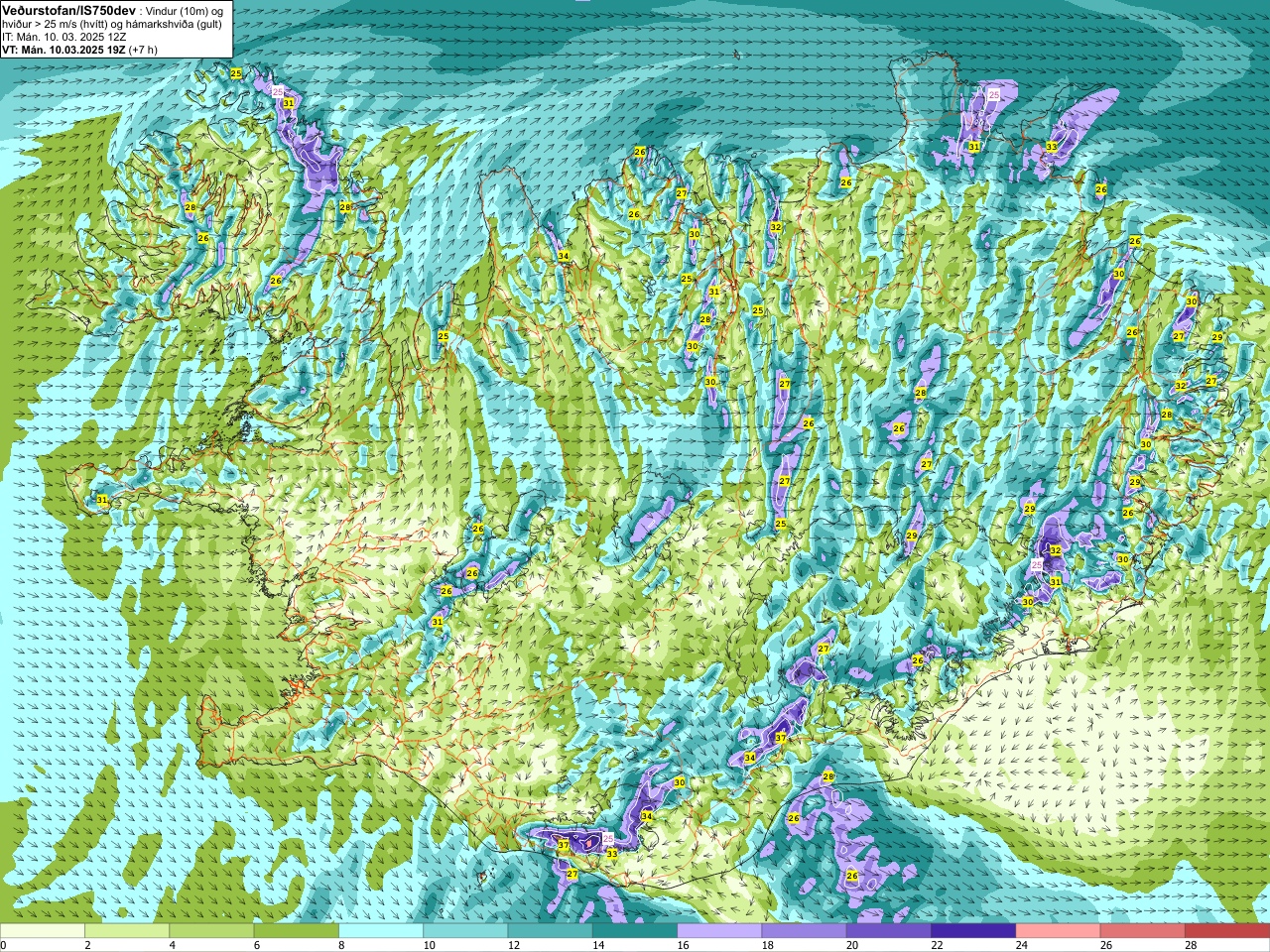Screen dimensions: 1270x952
Task: Click the 24–26 m/s light pink legend swatch
Action: coord(1059,931)
